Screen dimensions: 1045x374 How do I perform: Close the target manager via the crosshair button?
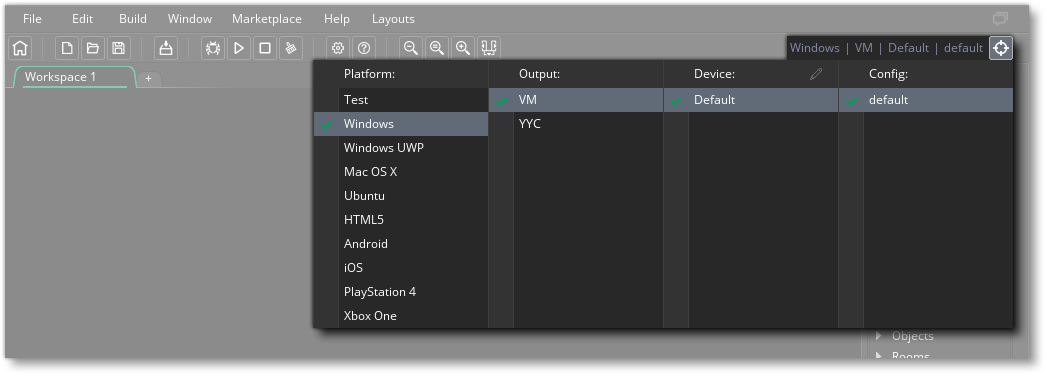click(1001, 48)
